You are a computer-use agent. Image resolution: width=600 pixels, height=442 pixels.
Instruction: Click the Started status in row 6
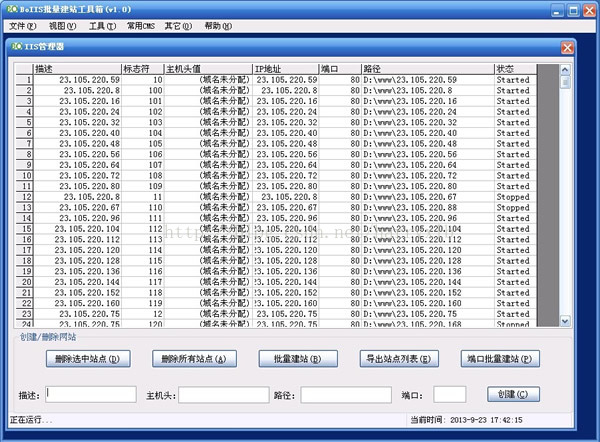515,133
